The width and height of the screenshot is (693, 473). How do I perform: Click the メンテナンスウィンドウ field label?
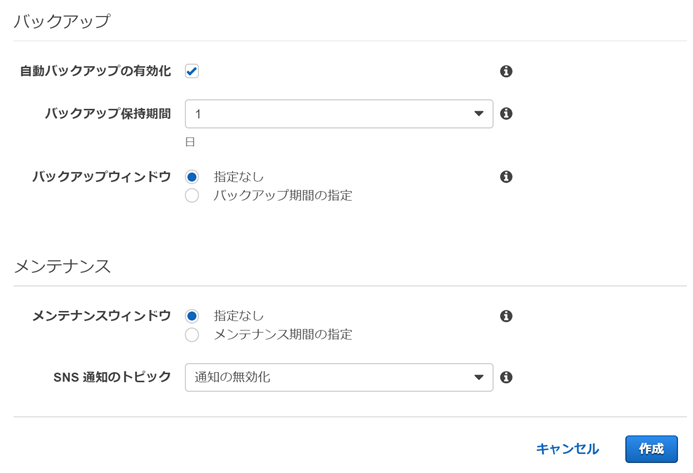(101, 316)
